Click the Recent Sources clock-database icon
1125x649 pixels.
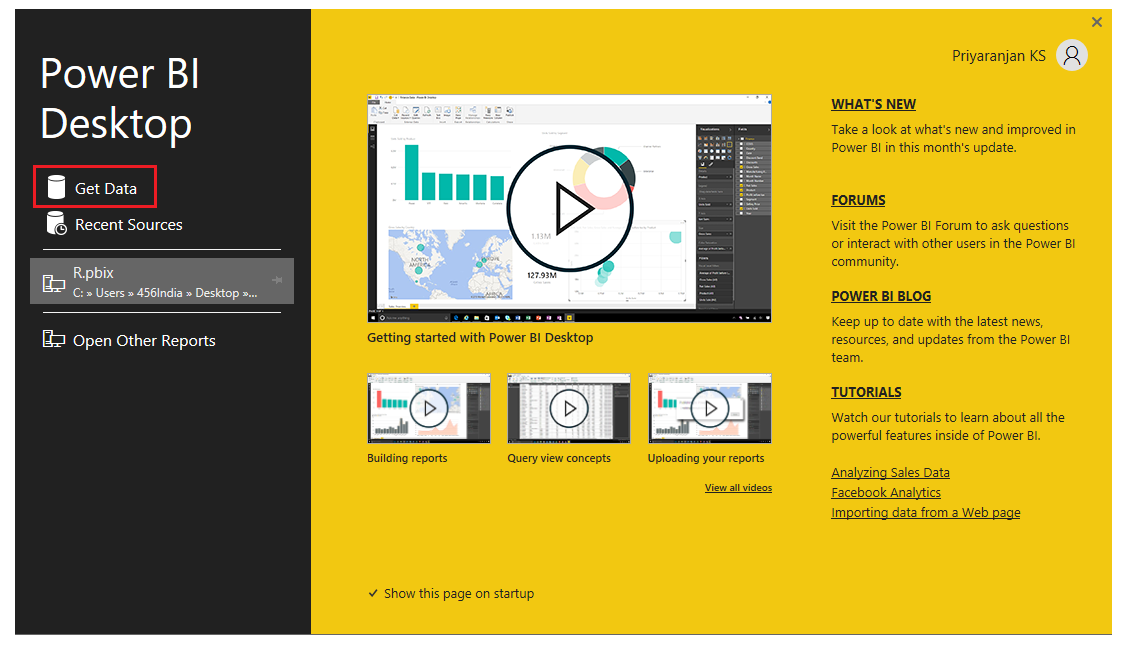[x=57, y=224]
